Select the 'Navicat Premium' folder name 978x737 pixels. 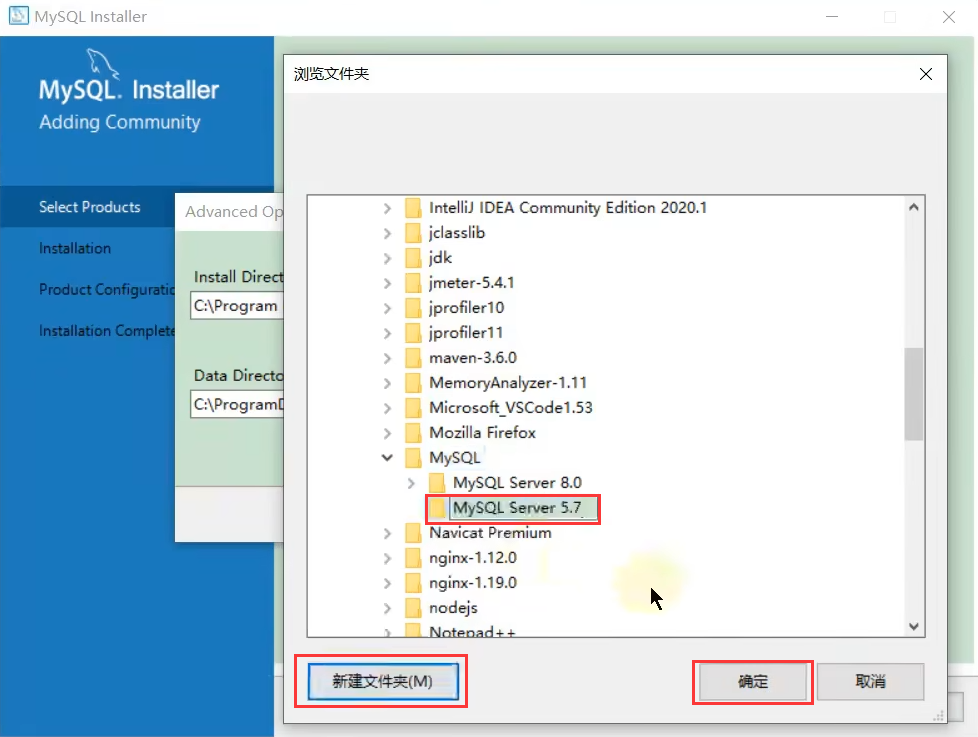point(490,532)
